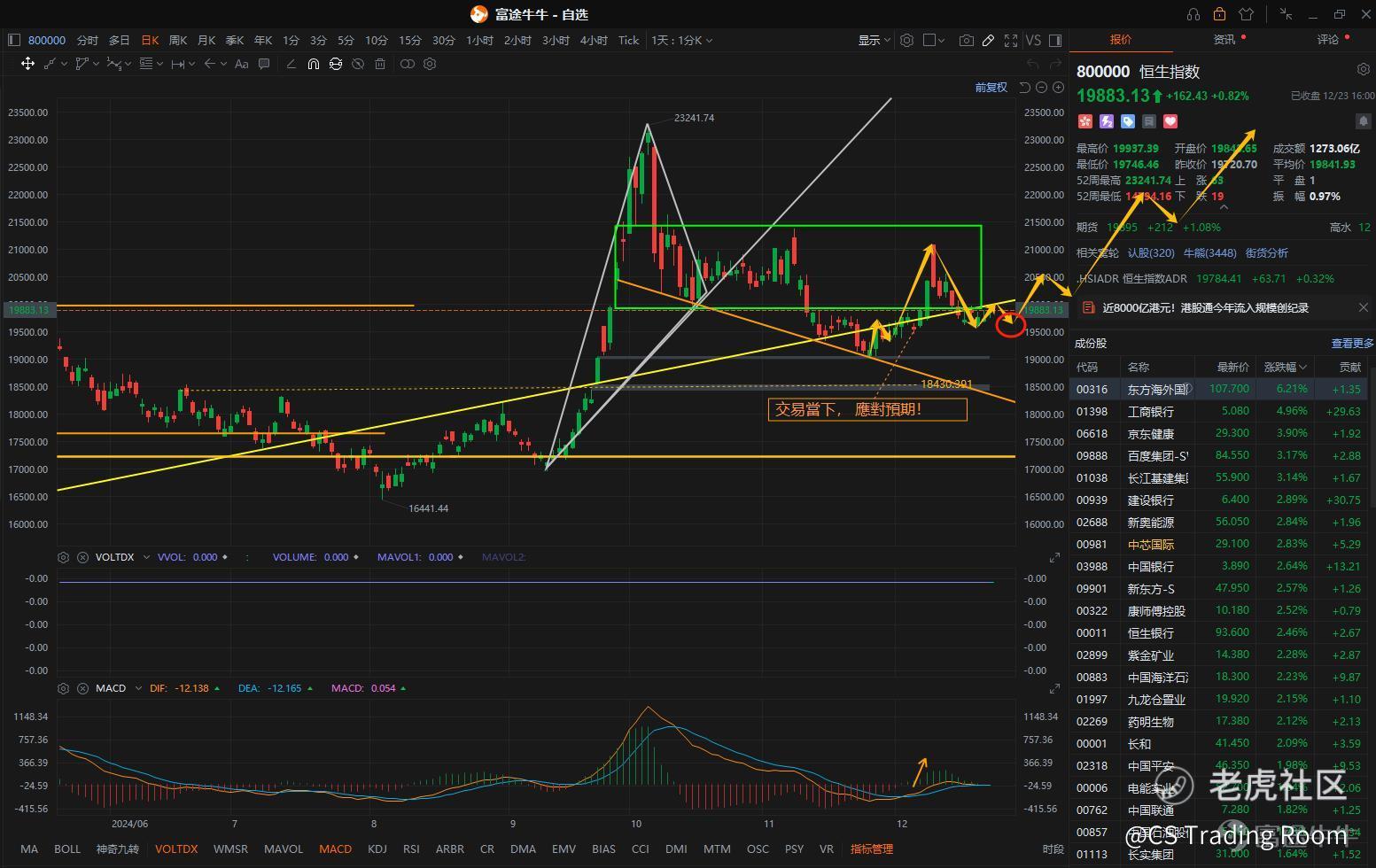The image size is (1376, 868).
Task: Select the range measure drawing tool
Action: pyautogui.click(x=178, y=64)
